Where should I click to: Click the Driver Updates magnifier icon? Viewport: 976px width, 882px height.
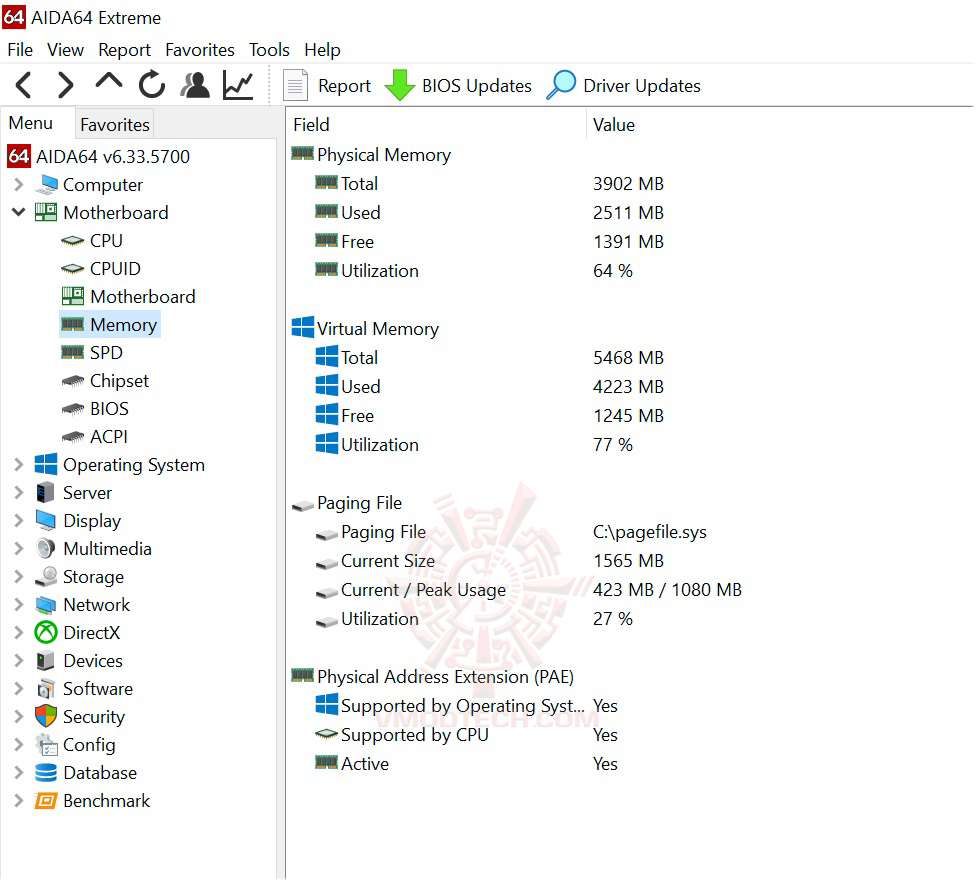coord(561,85)
